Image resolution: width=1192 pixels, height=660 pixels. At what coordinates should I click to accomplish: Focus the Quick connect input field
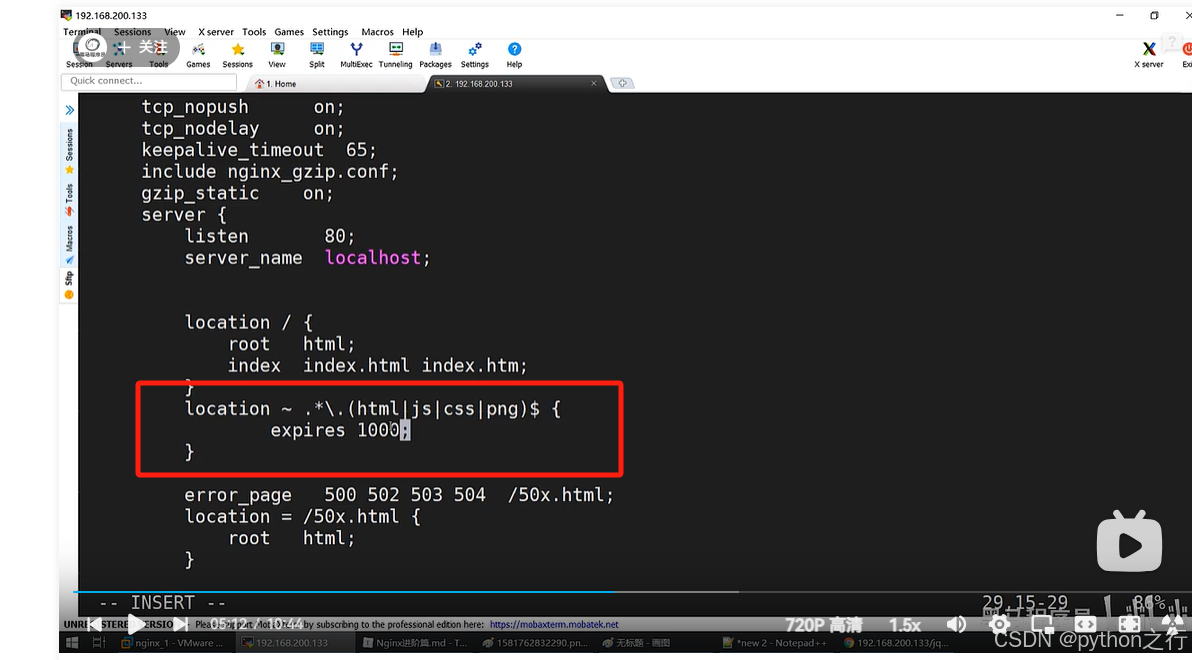(x=149, y=81)
